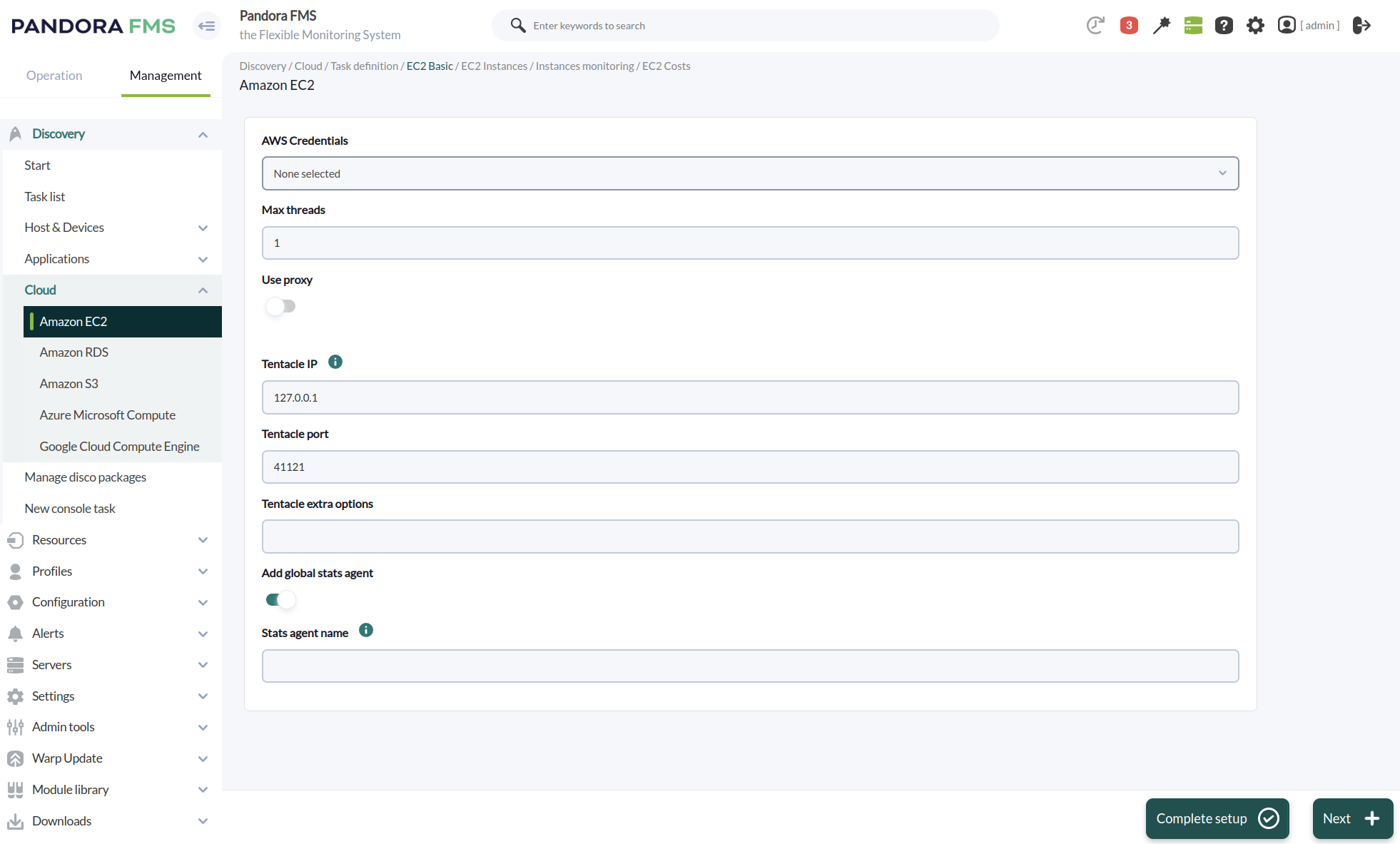Enable the Use proxy toggle

[280, 307]
